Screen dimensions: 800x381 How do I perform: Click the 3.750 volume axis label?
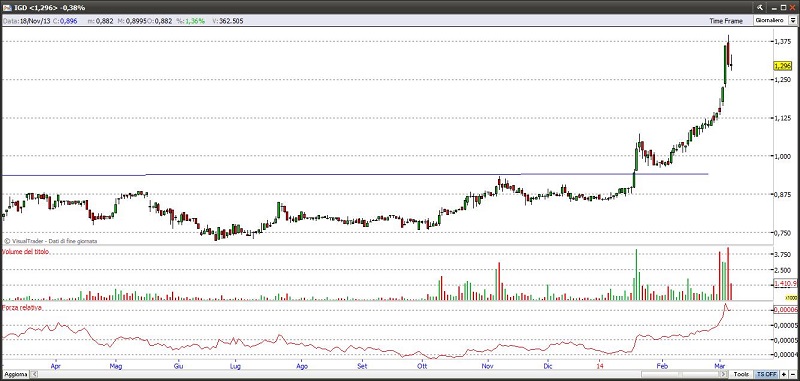click(x=782, y=254)
